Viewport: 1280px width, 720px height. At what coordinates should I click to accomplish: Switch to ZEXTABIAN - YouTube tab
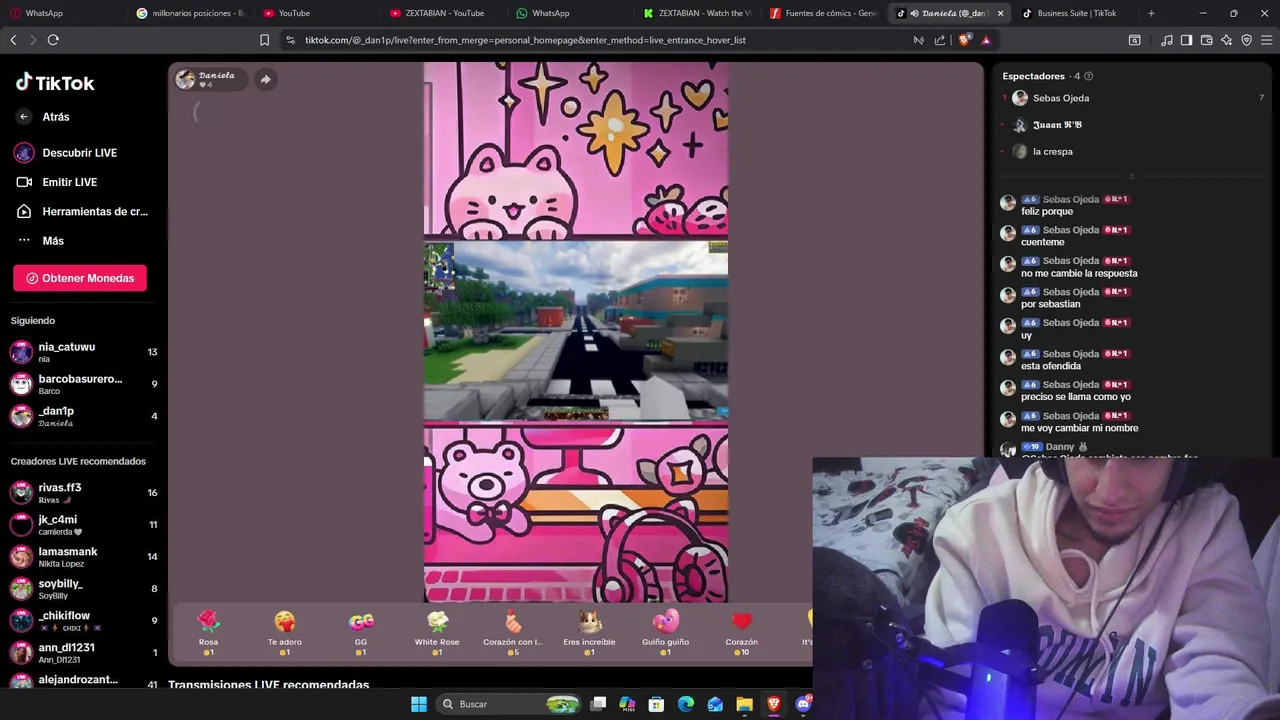click(x=440, y=13)
